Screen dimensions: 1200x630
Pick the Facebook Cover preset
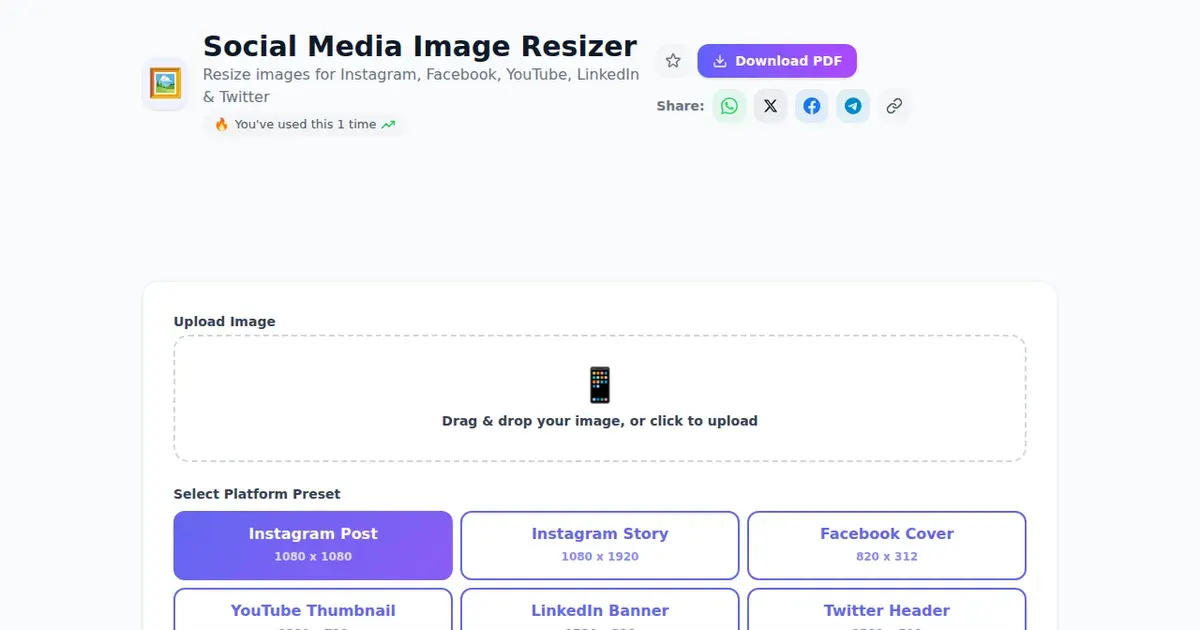tap(887, 545)
